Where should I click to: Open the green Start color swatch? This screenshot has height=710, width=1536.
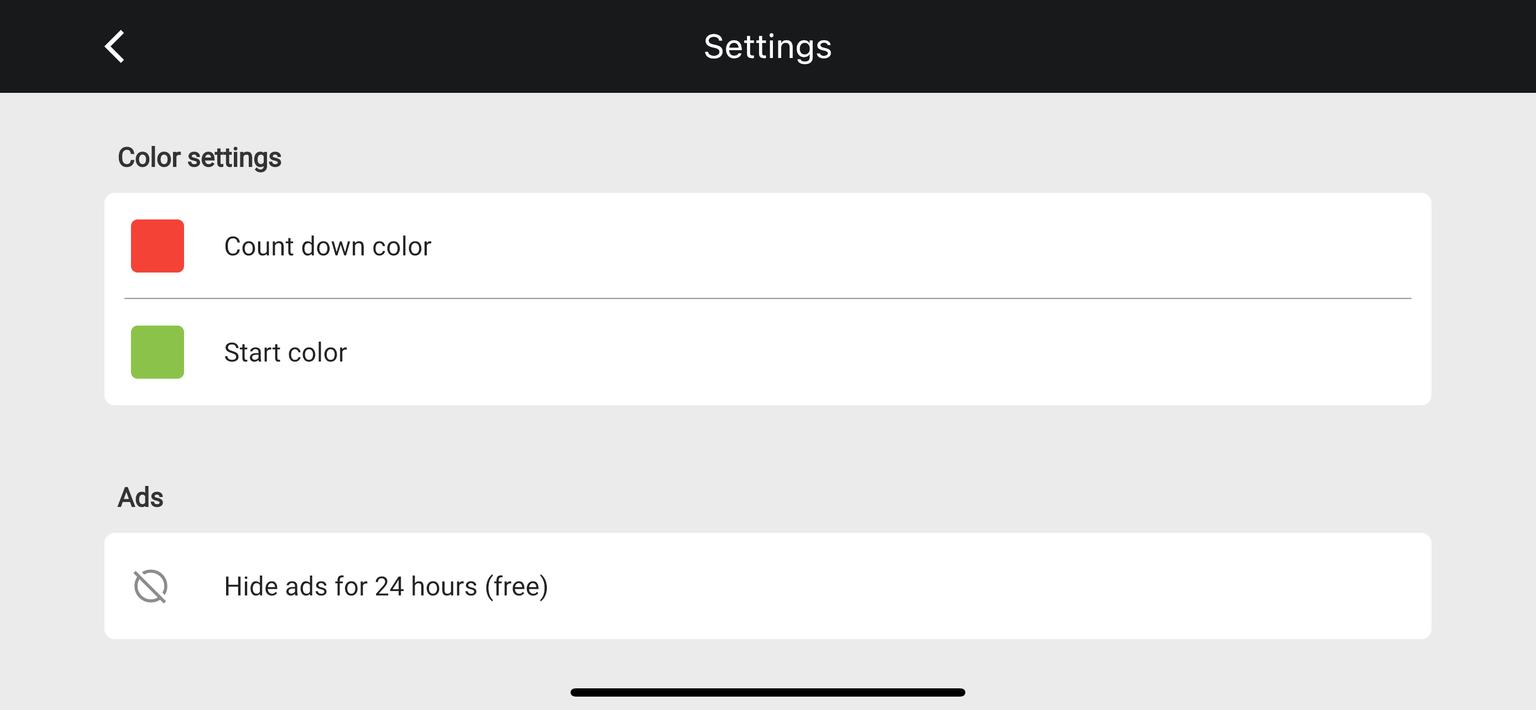point(157,352)
